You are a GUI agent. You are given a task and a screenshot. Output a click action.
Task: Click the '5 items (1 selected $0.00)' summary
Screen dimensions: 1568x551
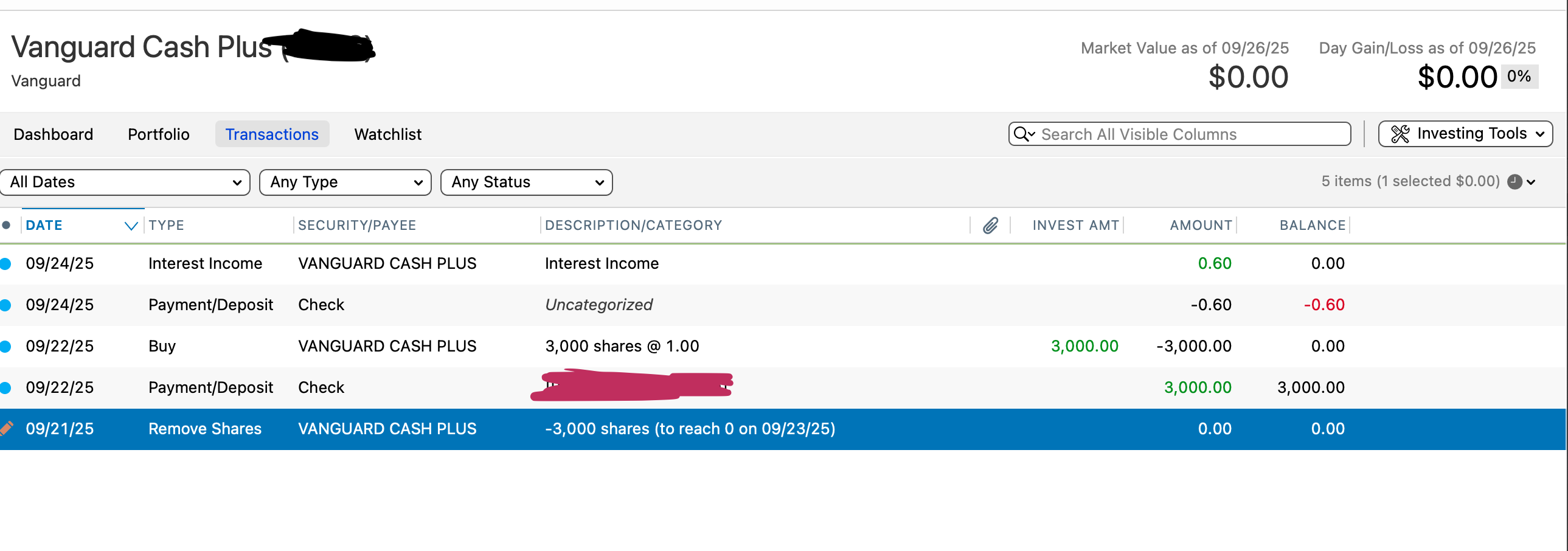point(1410,181)
